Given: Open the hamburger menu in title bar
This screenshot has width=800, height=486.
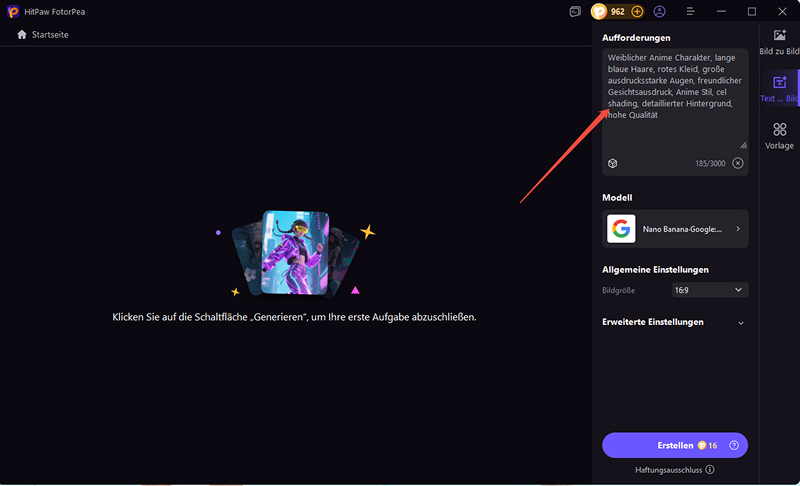Looking at the screenshot, I should [x=690, y=12].
